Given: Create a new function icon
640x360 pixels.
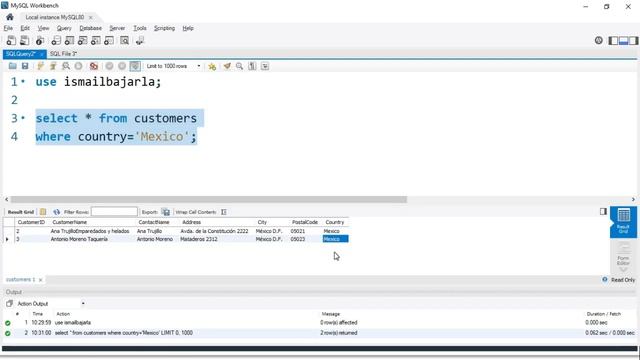Looking at the screenshot, I should pos(109,40).
